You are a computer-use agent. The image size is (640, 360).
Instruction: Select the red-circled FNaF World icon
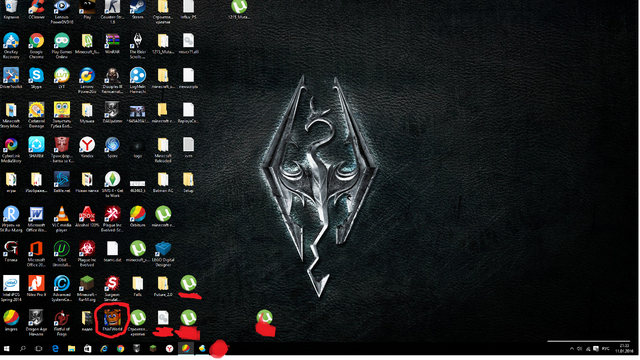click(x=112, y=320)
